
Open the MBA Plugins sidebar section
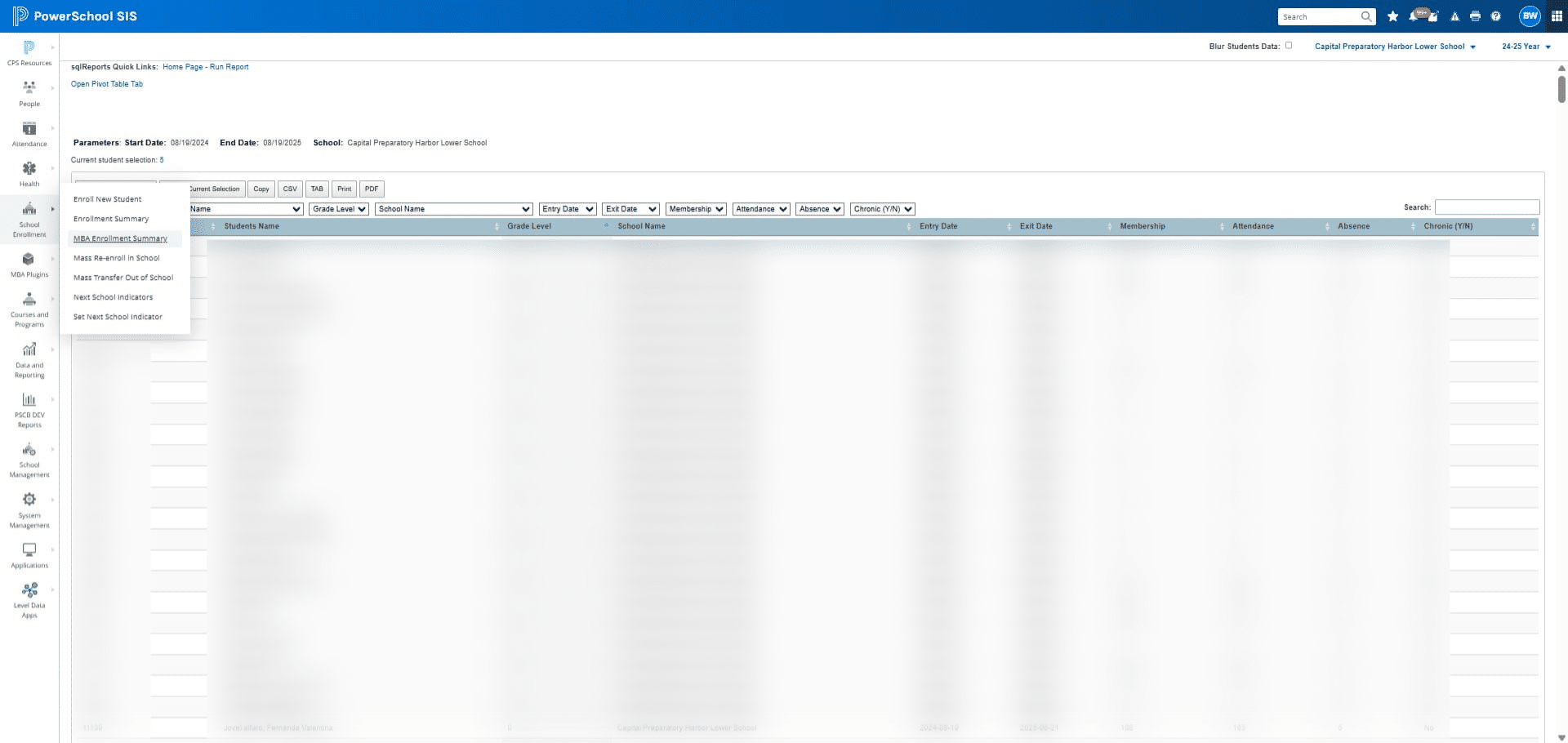pyautogui.click(x=29, y=265)
